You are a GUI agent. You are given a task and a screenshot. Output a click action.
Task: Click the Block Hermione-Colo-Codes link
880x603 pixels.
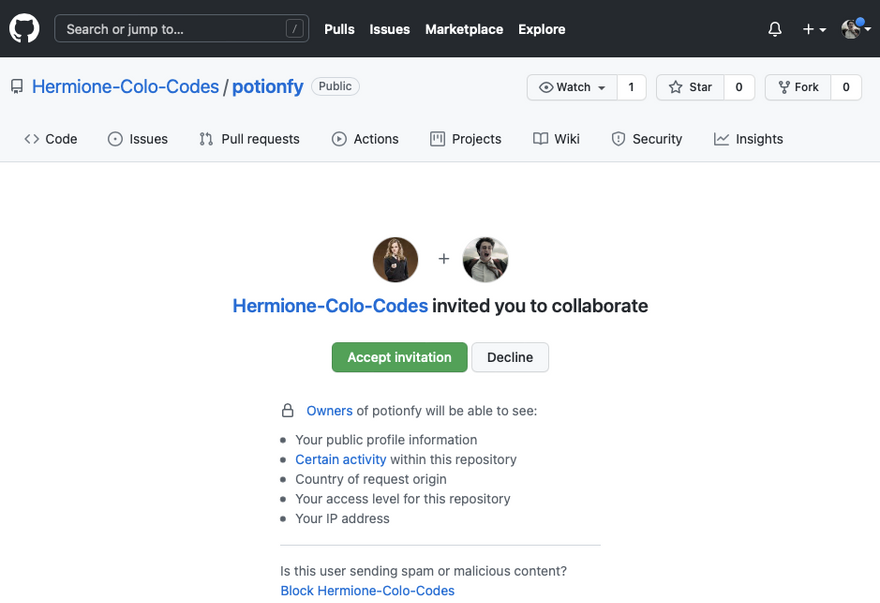tap(367, 591)
